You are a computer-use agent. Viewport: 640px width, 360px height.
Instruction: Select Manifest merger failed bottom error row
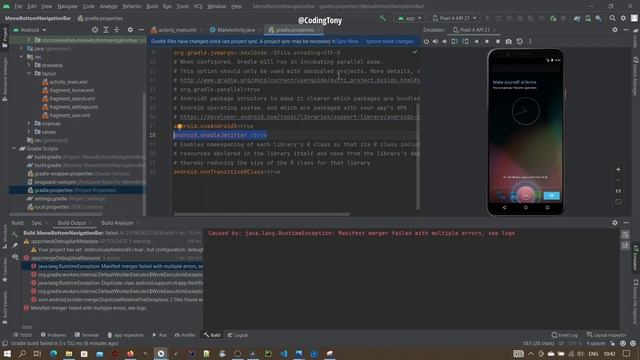[x=85, y=308]
